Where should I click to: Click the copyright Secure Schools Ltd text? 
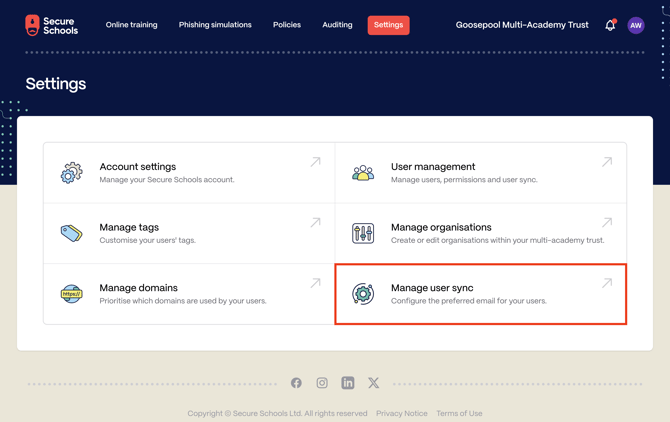[x=277, y=413]
